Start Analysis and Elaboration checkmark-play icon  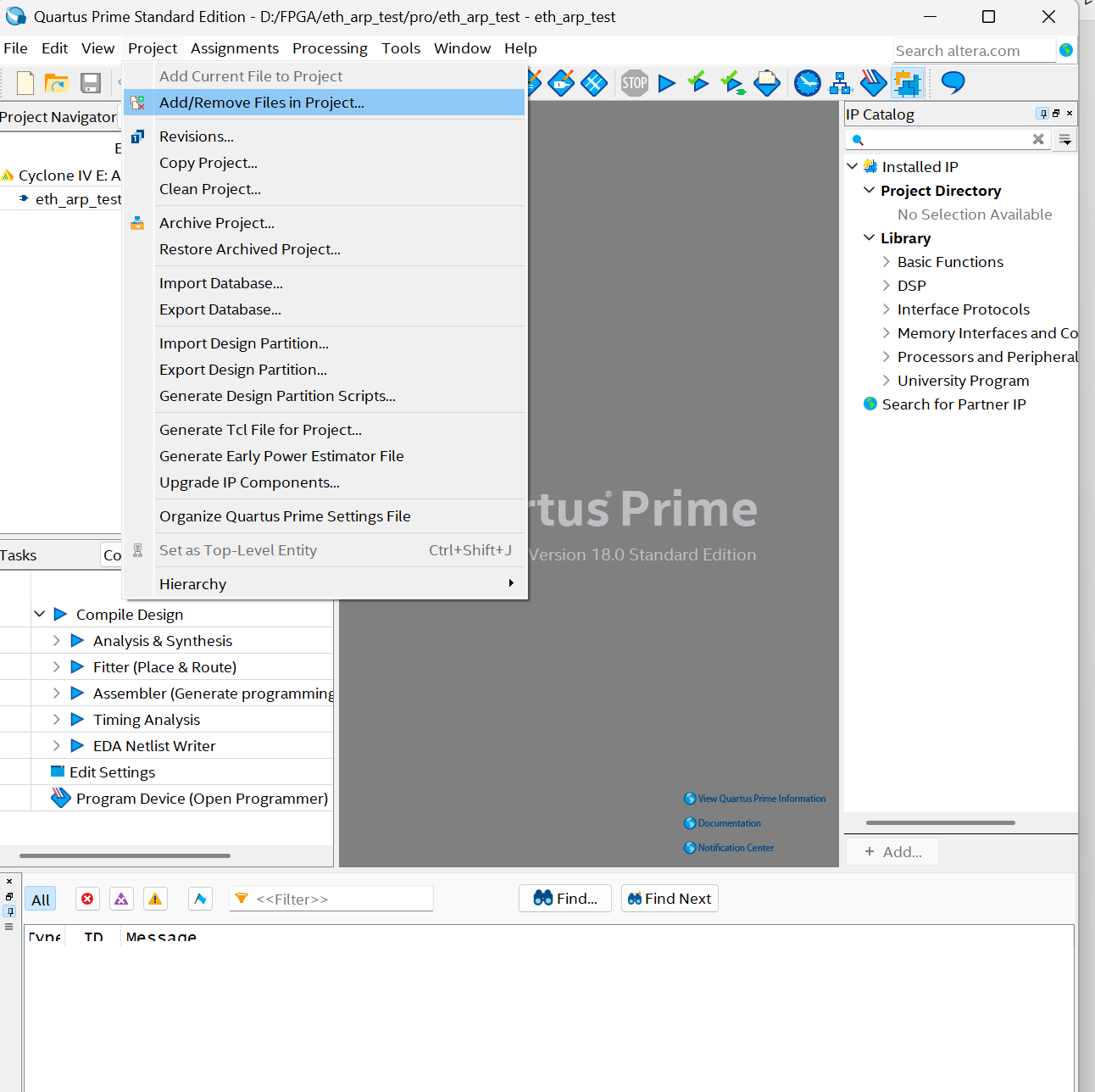[x=698, y=82]
